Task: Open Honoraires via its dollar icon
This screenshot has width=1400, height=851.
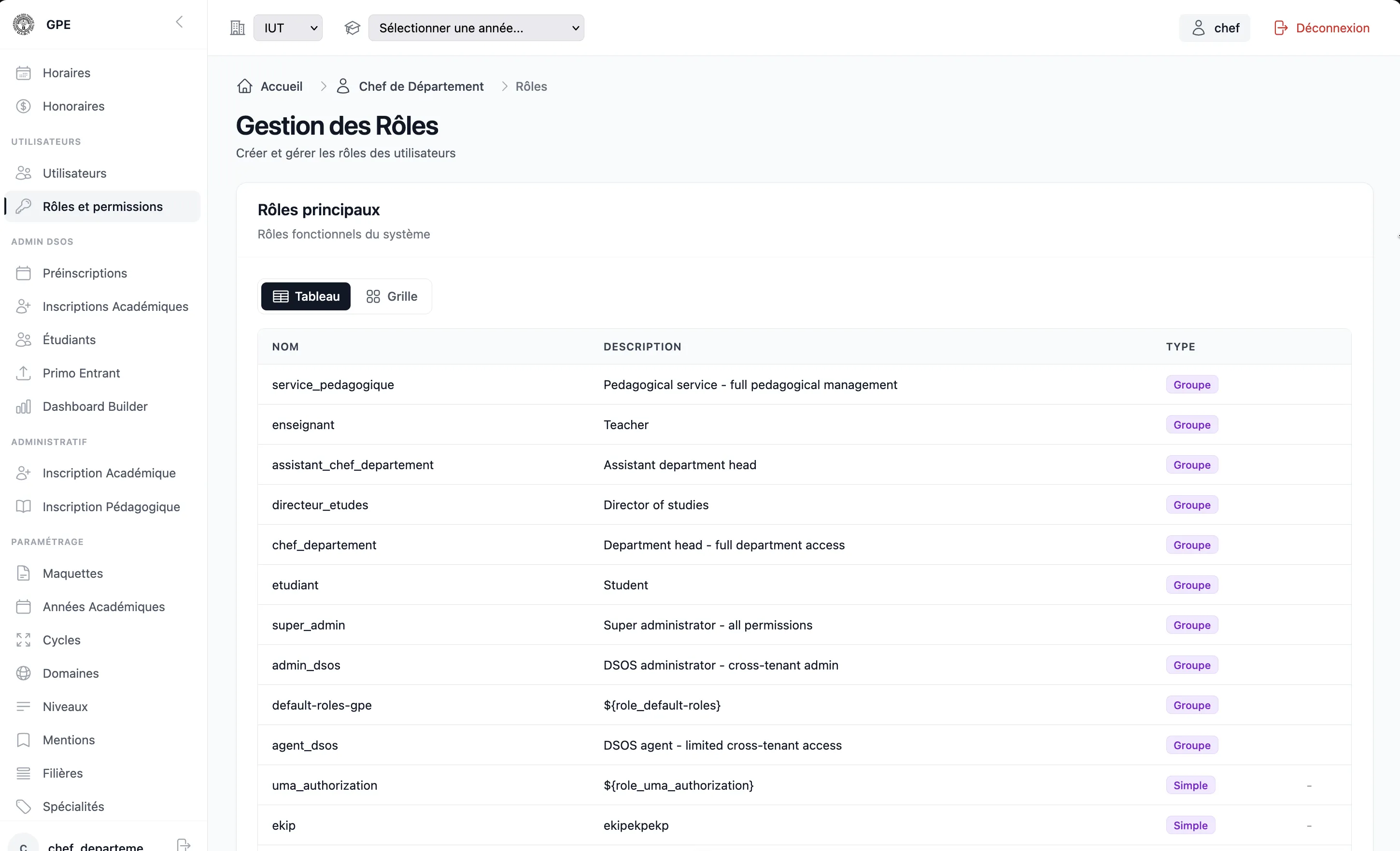Action: click(23, 106)
